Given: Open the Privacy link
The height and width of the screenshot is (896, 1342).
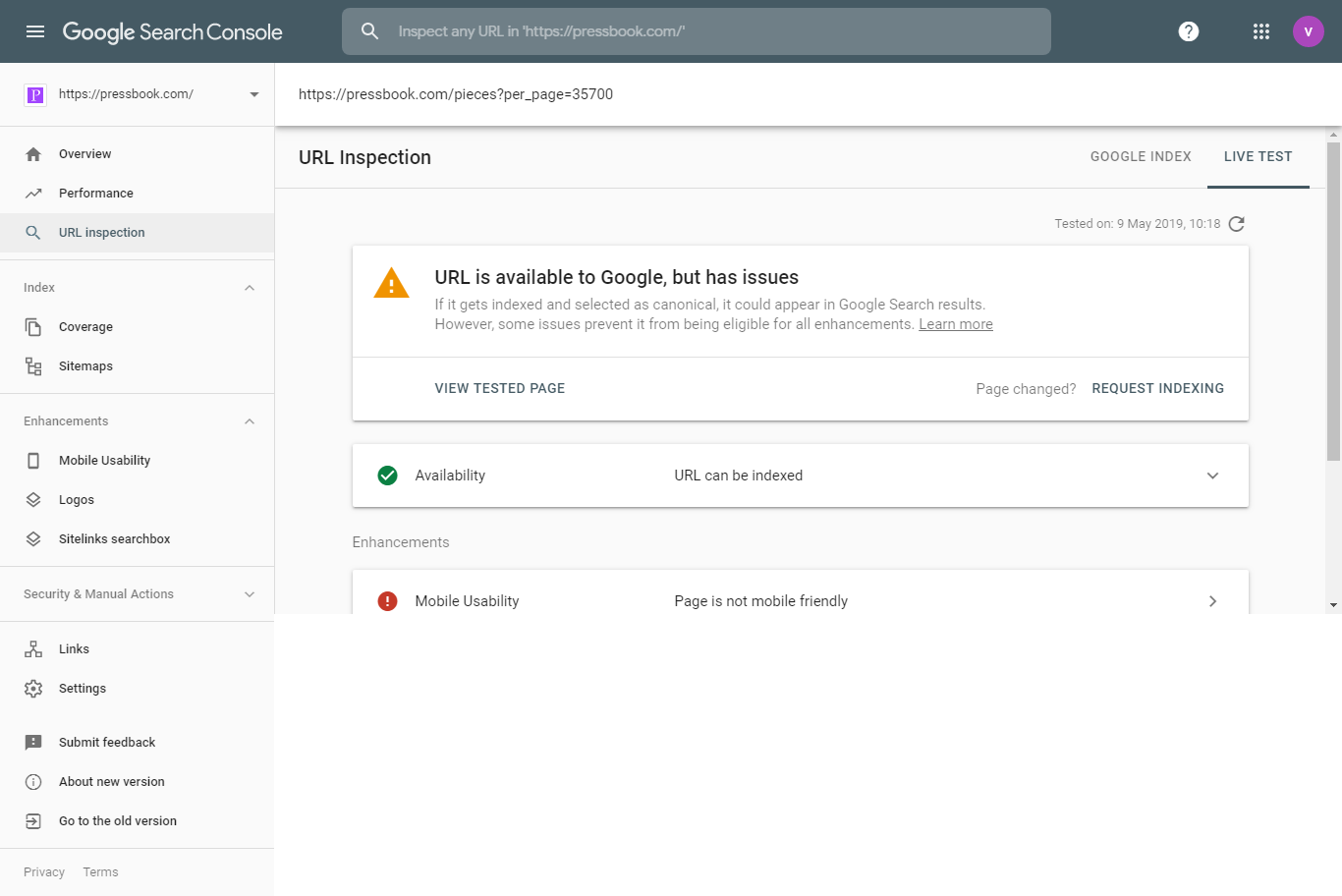Looking at the screenshot, I should click(x=44, y=872).
